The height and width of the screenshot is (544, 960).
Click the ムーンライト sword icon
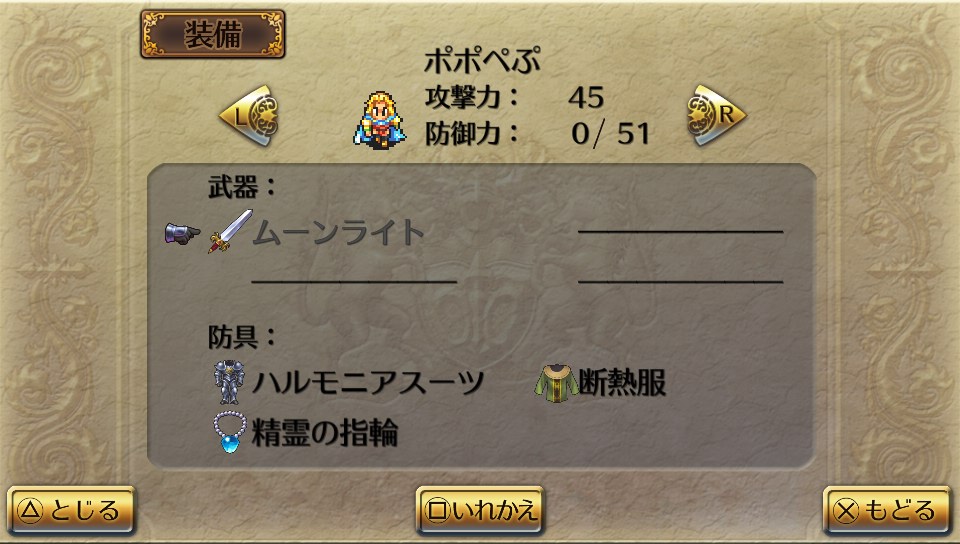click(230, 231)
